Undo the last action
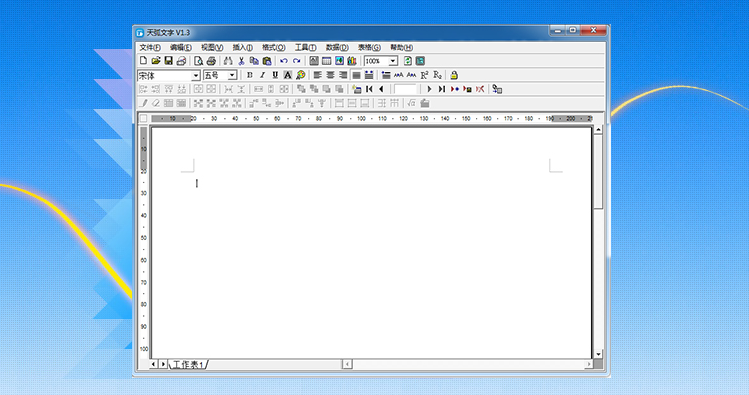749x395 pixels. coord(284,61)
